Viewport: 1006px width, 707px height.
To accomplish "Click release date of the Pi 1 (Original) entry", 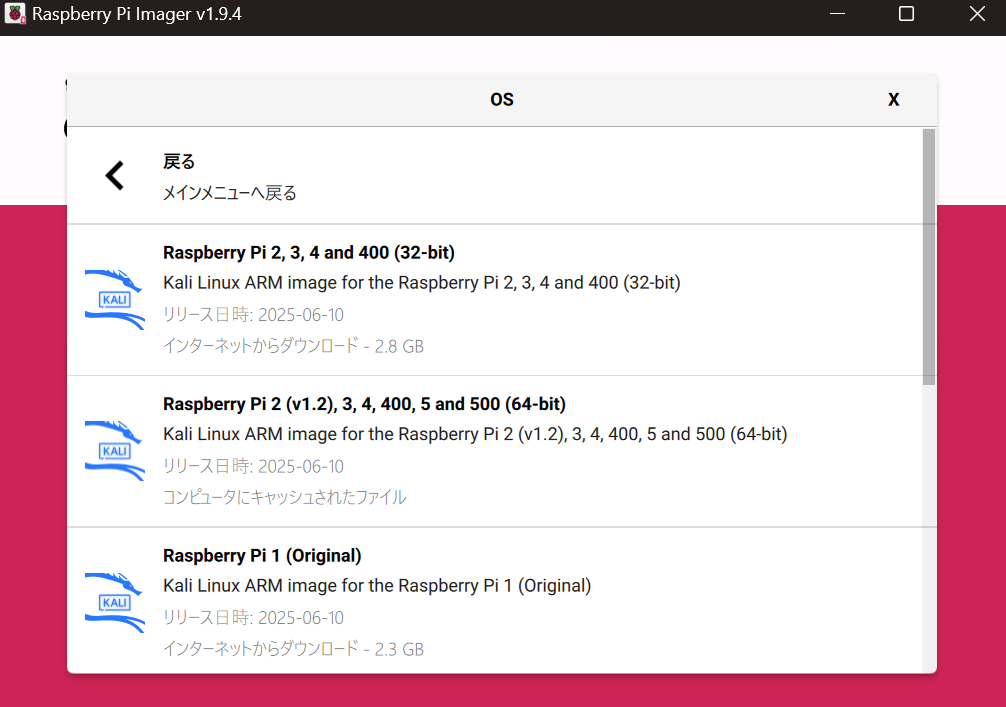I will (253, 618).
